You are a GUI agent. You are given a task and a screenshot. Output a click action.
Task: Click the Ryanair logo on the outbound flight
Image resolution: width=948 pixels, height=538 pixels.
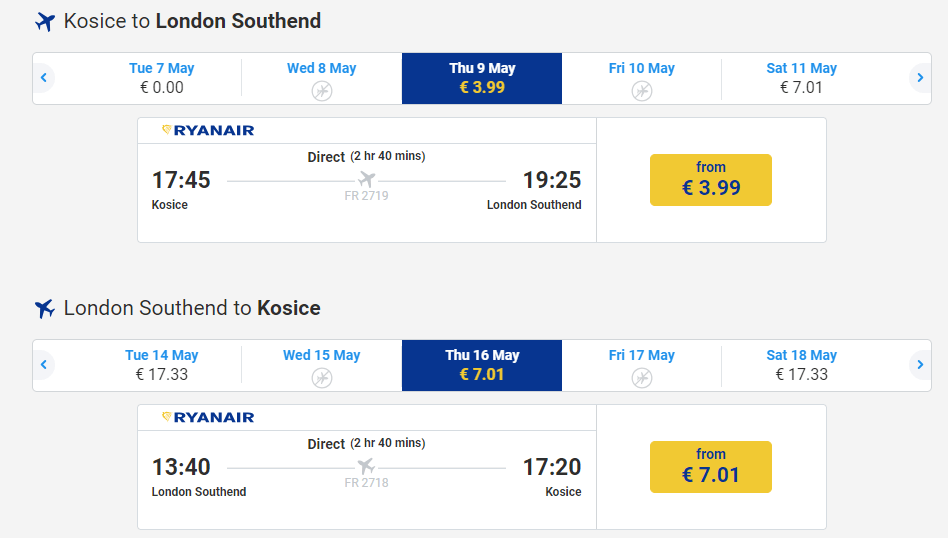pyautogui.click(x=208, y=130)
